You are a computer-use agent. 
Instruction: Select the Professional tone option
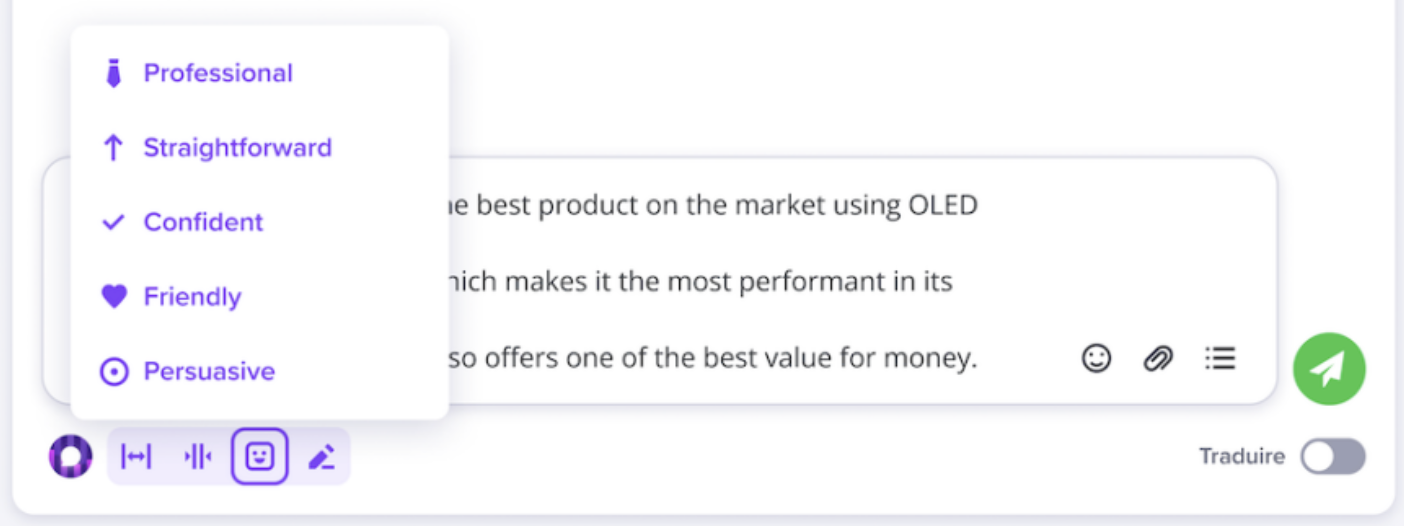(x=218, y=73)
